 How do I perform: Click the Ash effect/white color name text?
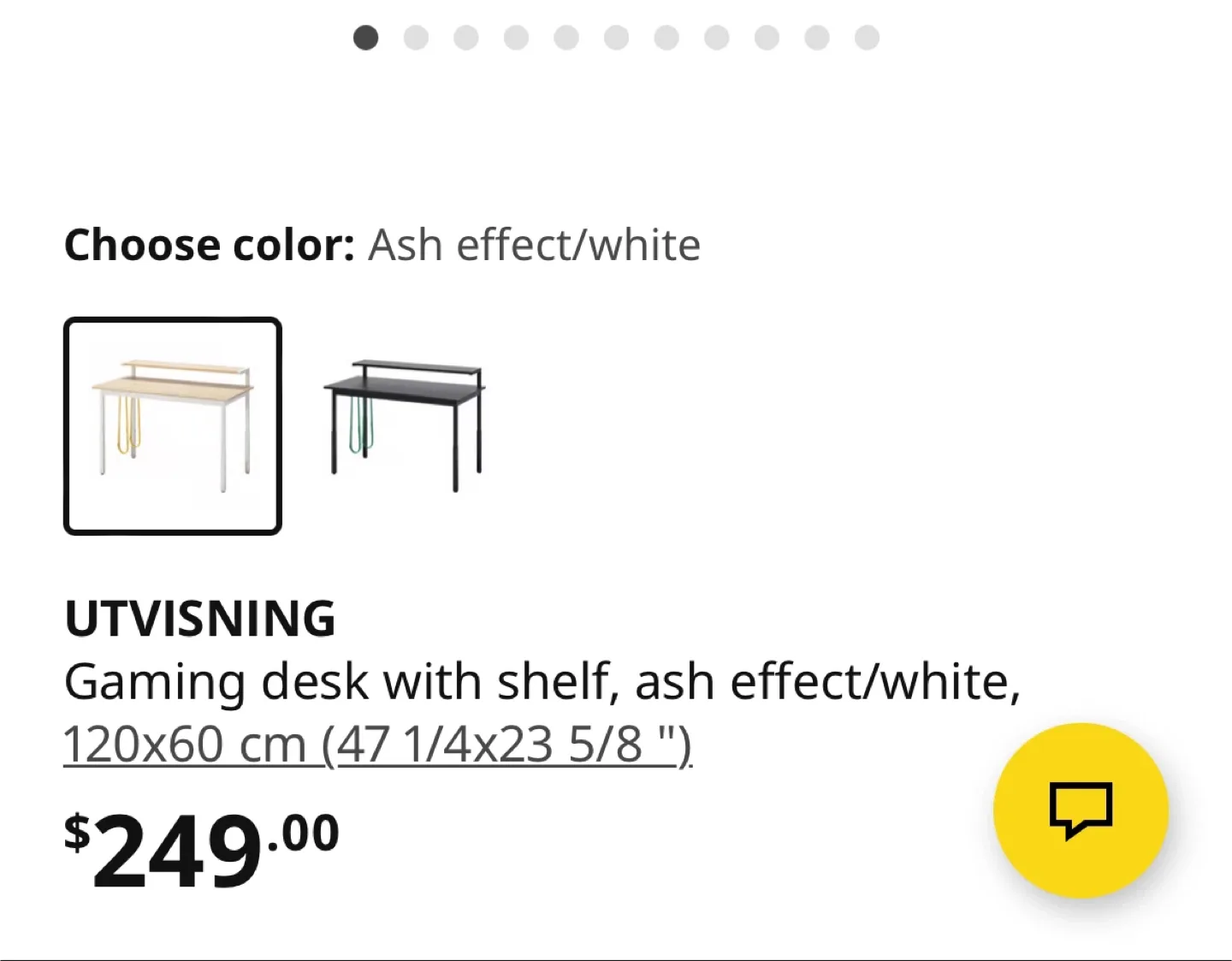pyautogui.click(x=535, y=245)
